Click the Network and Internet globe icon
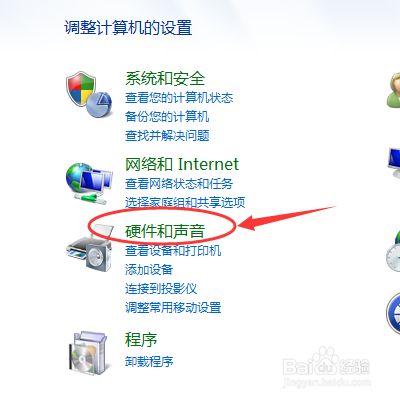 point(89,183)
